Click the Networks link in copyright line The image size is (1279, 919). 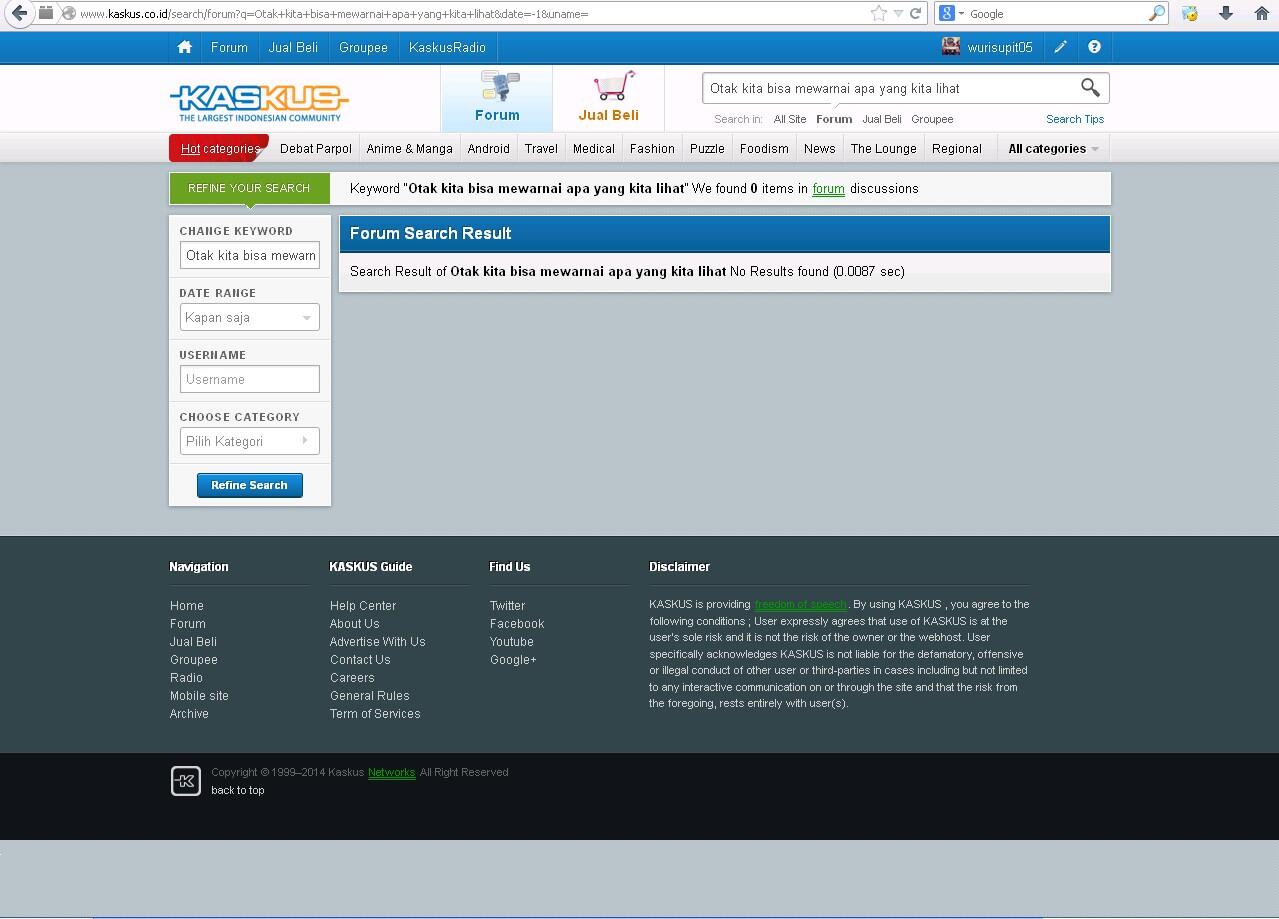coord(391,772)
